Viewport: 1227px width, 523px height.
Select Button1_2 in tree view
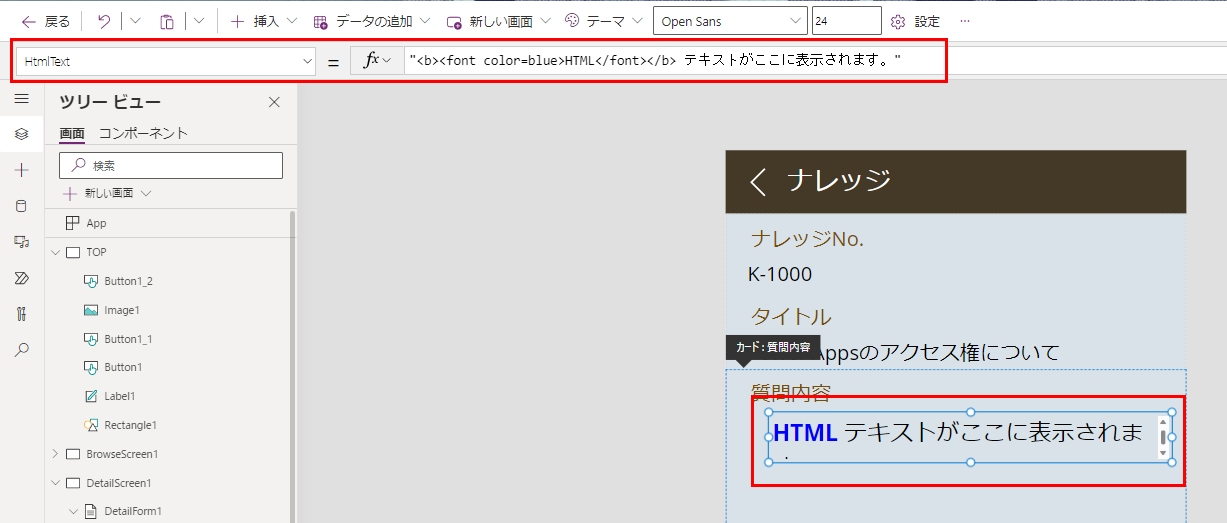click(x=128, y=281)
